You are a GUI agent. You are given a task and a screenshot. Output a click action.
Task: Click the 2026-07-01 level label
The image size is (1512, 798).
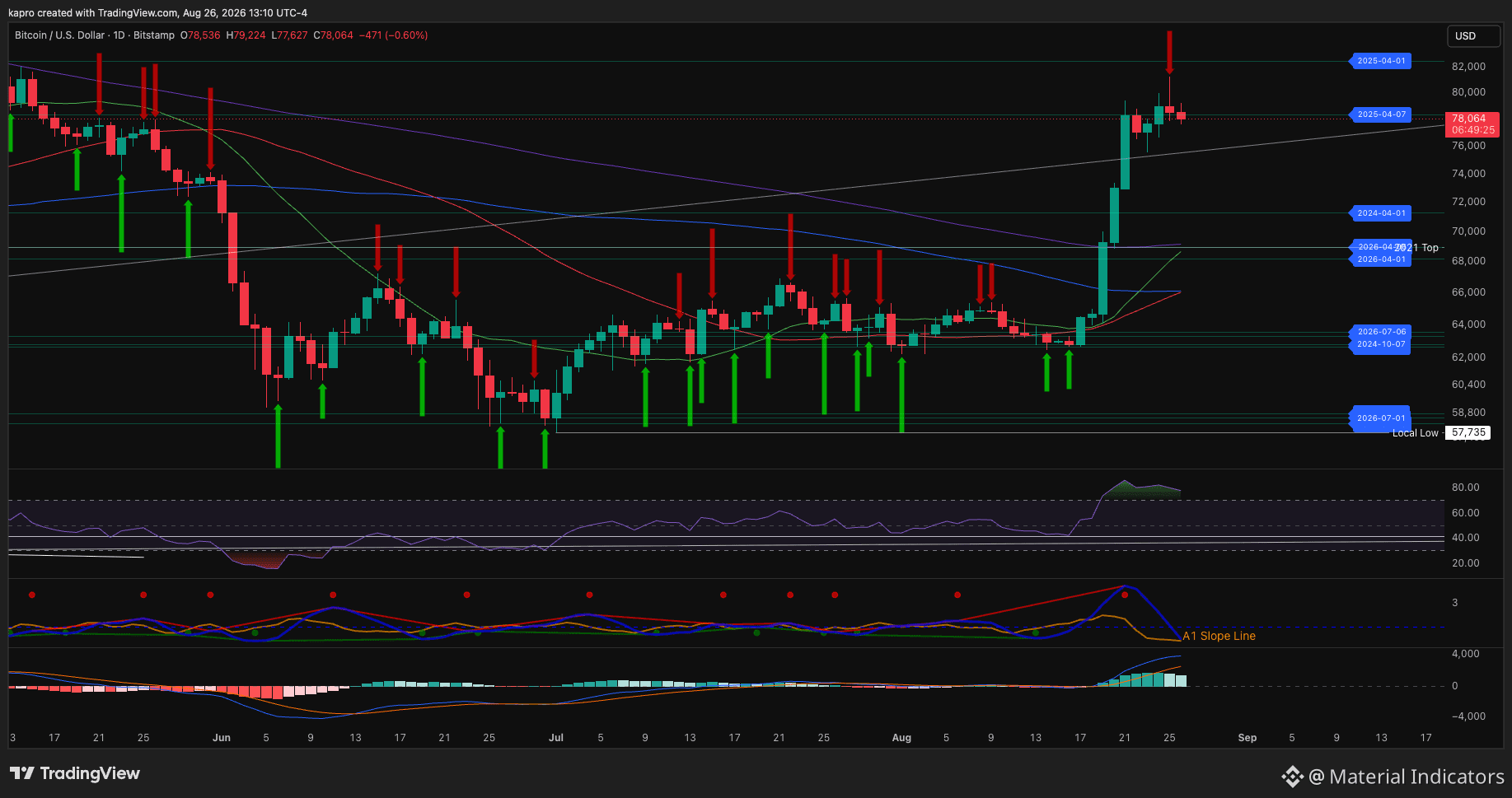[1380, 418]
